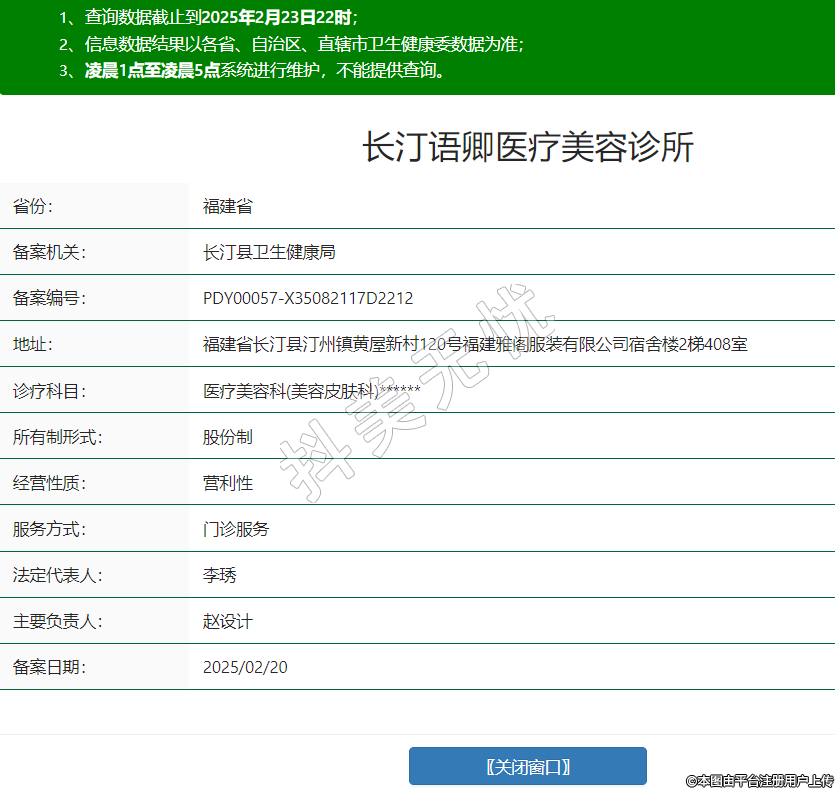
Task: Click the 省份 field label
Action: pos(33,206)
